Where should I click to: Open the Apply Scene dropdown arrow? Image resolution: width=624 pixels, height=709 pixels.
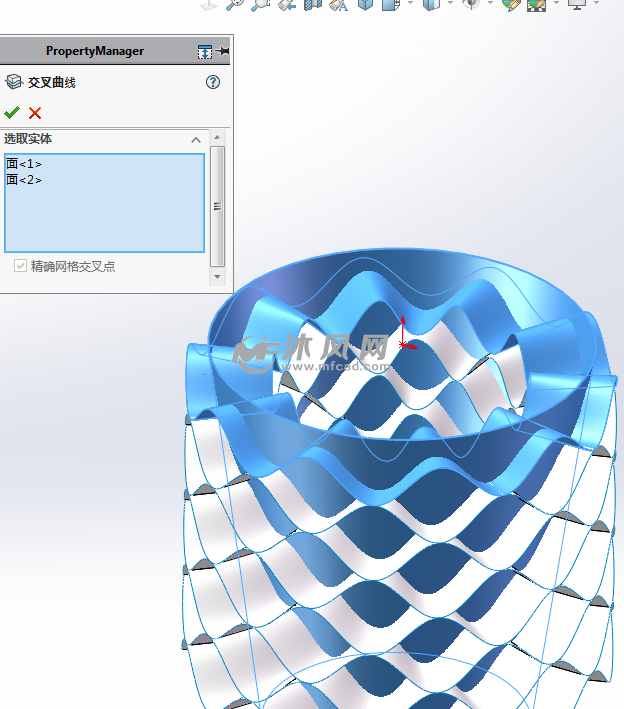[556, 3]
